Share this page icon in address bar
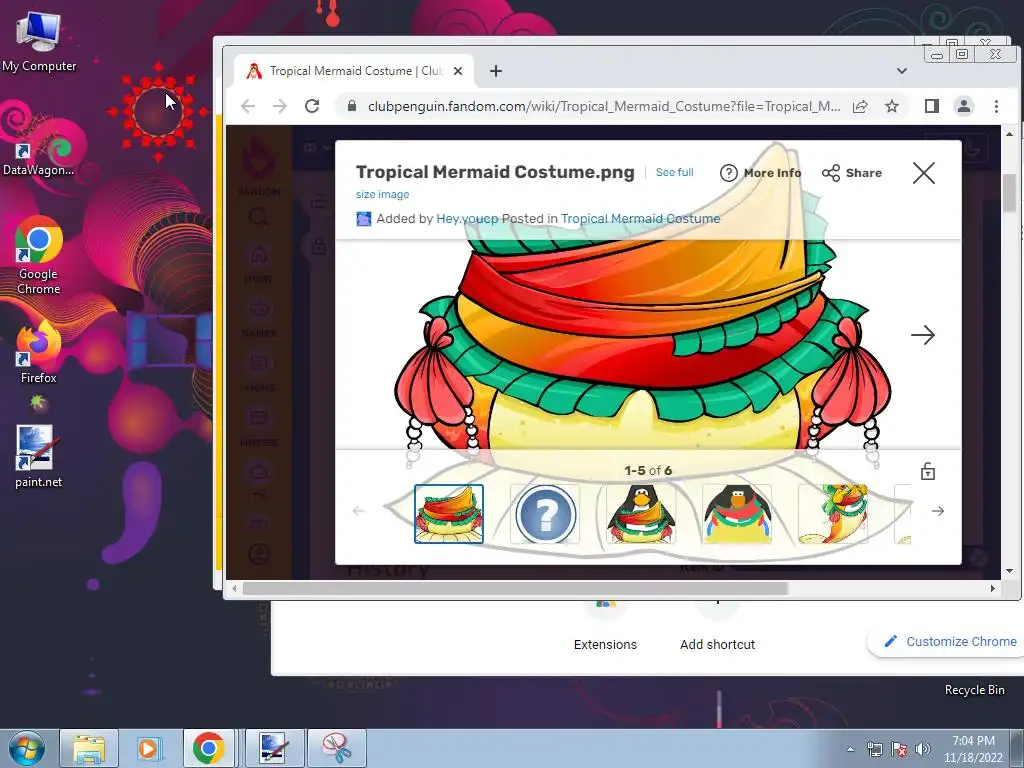1024x768 pixels. click(x=860, y=106)
